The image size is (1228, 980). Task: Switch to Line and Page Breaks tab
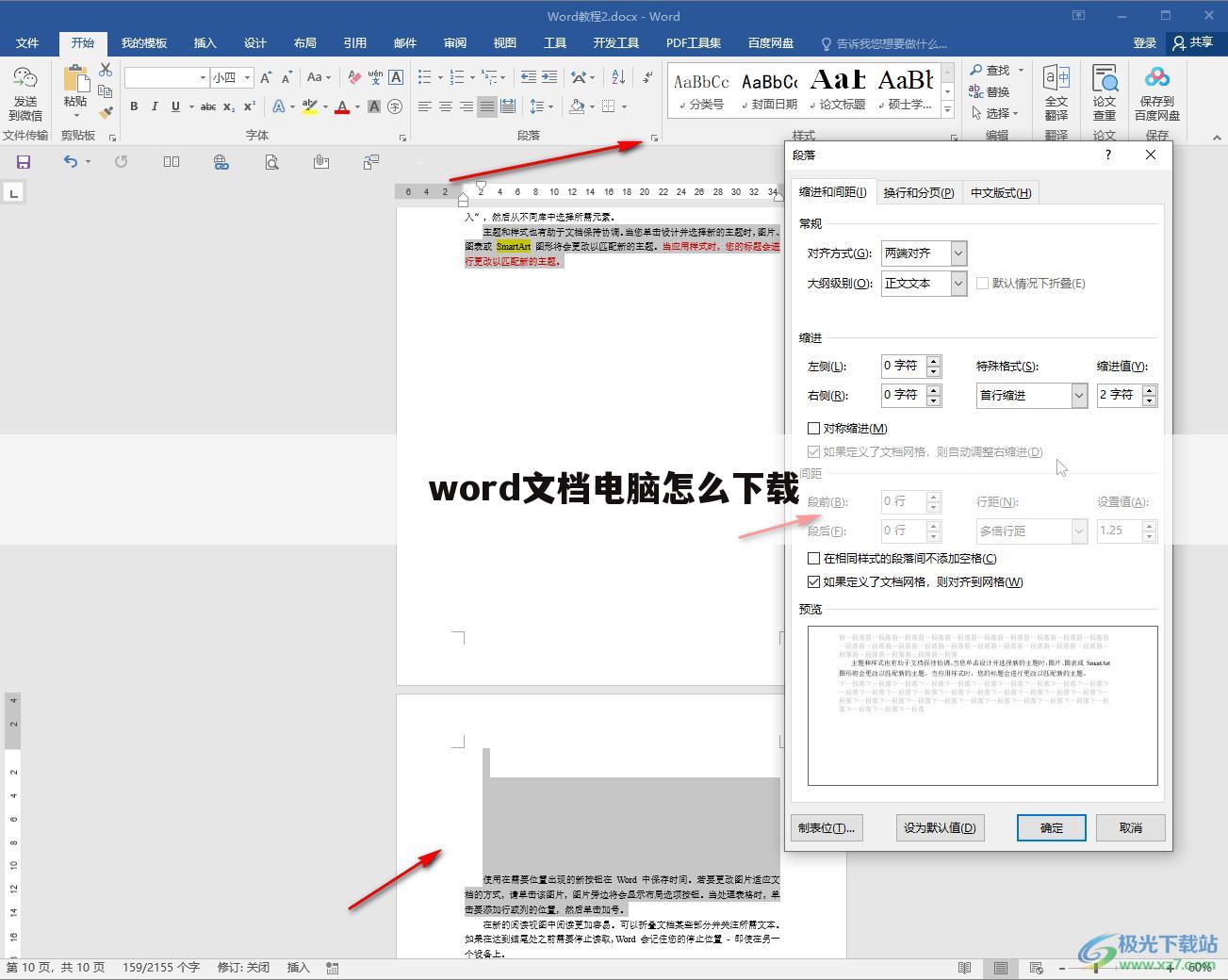click(x=919, y=192)
